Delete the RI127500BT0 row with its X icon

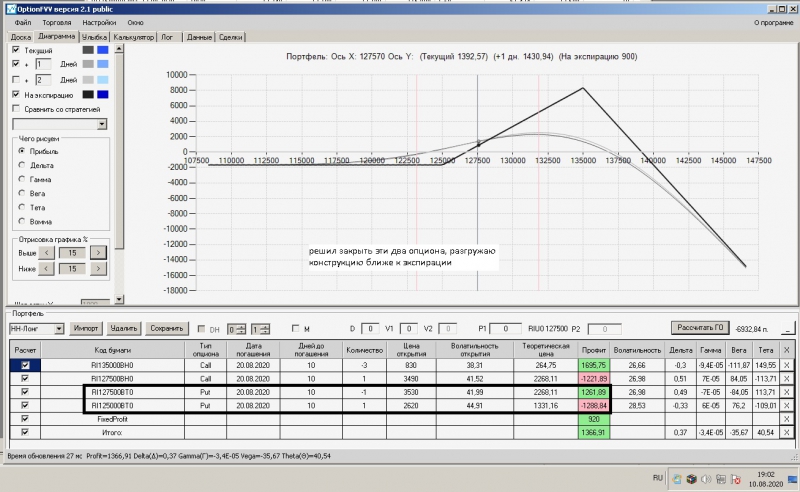click(x=786, y=392)
